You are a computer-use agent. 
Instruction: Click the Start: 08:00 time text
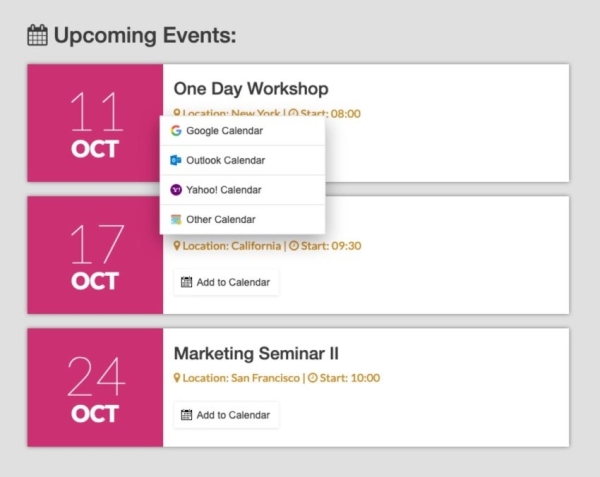(330, 114)
